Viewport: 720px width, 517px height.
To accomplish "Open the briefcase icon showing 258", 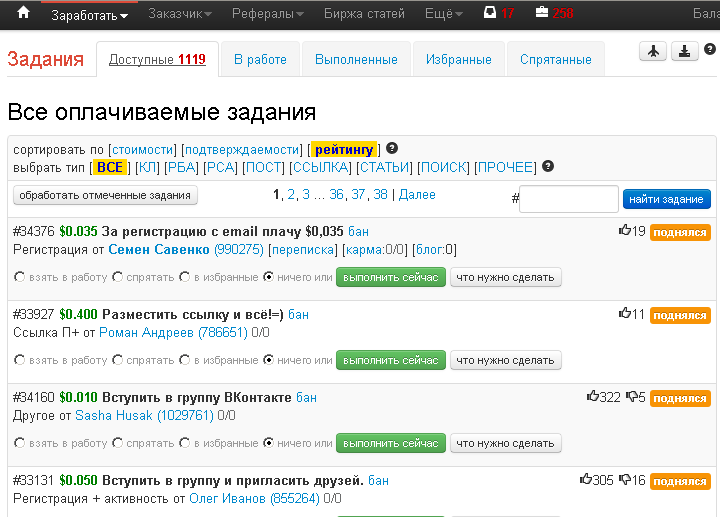I will [542, 12].
